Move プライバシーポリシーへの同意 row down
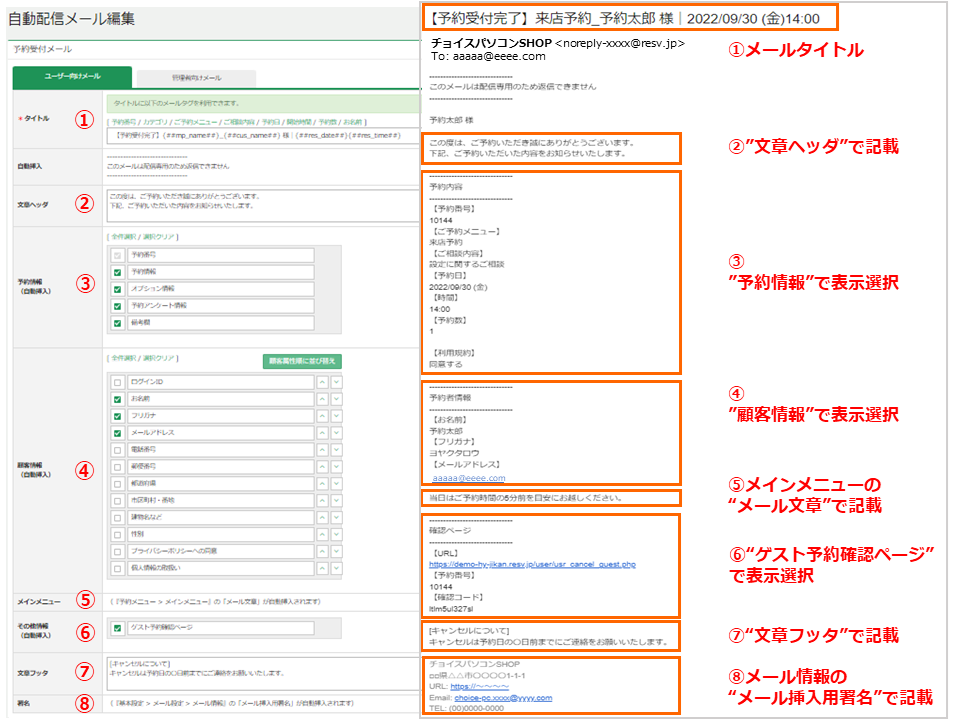The height and width of the screenshot is (720, 960). click(x=337, y=552)
